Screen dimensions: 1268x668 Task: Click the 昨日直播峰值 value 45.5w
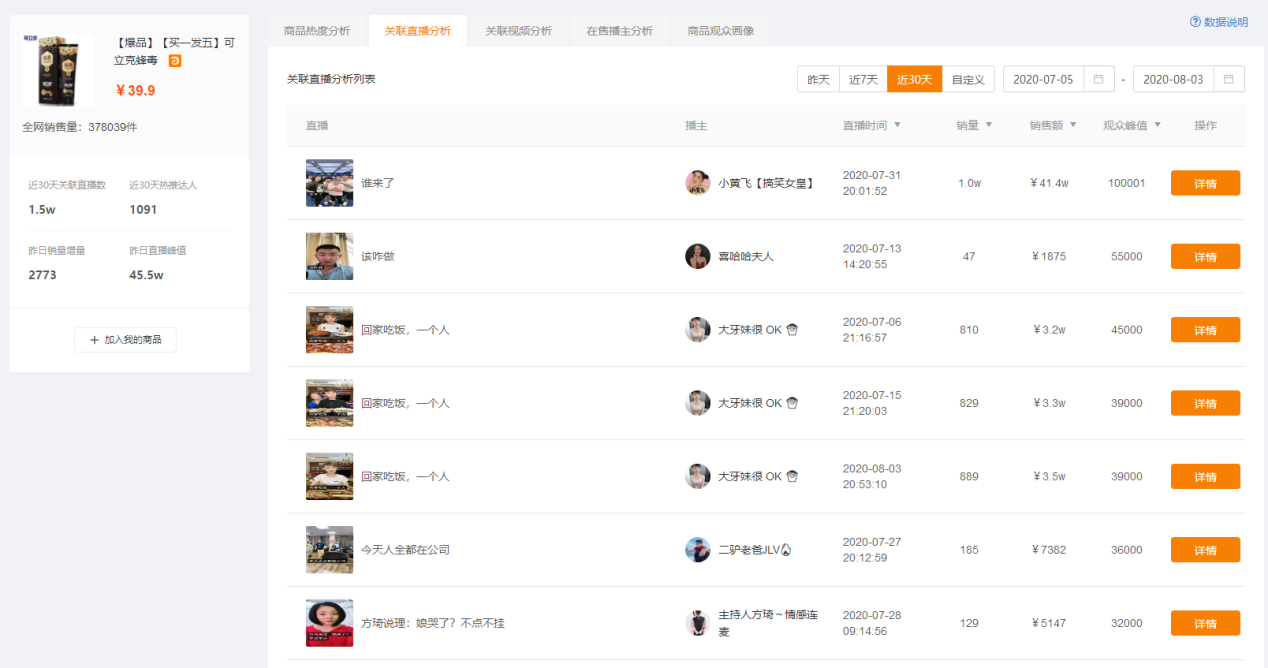(146, 274)
